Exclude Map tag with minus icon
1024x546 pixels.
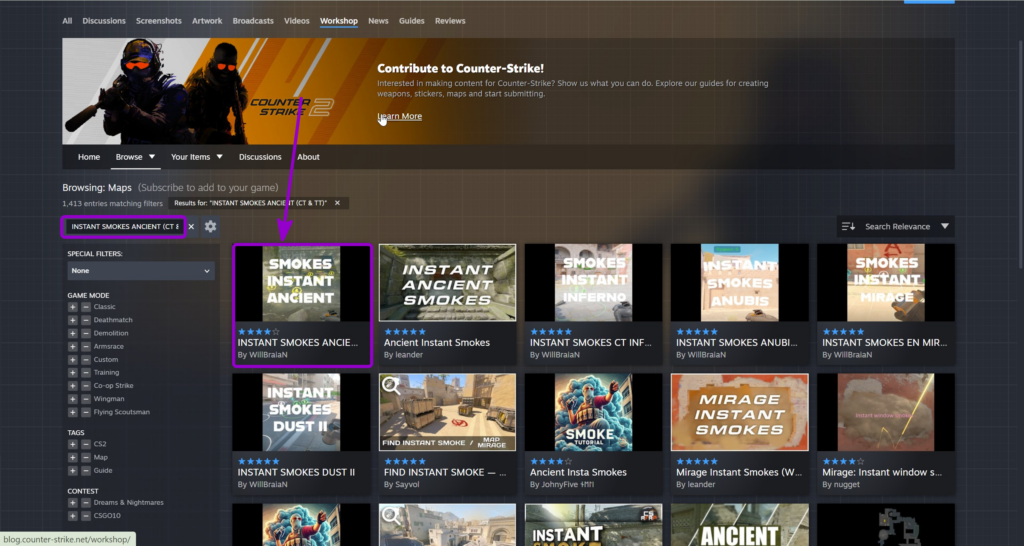(x=86, y=457)
